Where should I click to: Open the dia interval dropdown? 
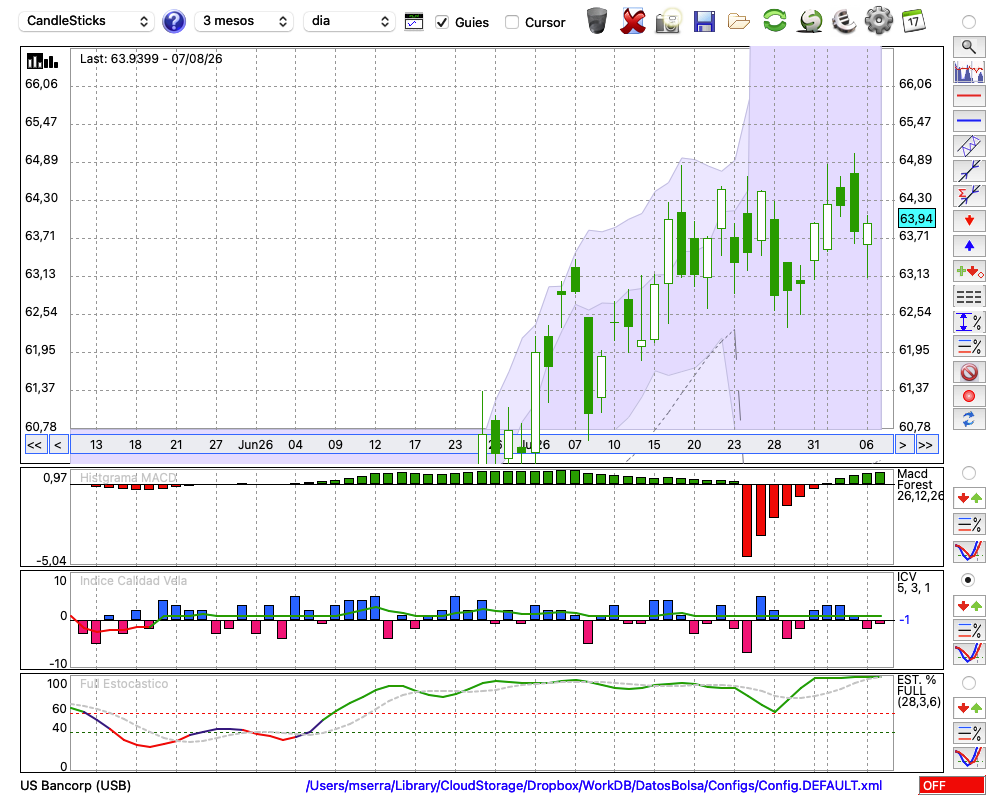click(349, 21)
